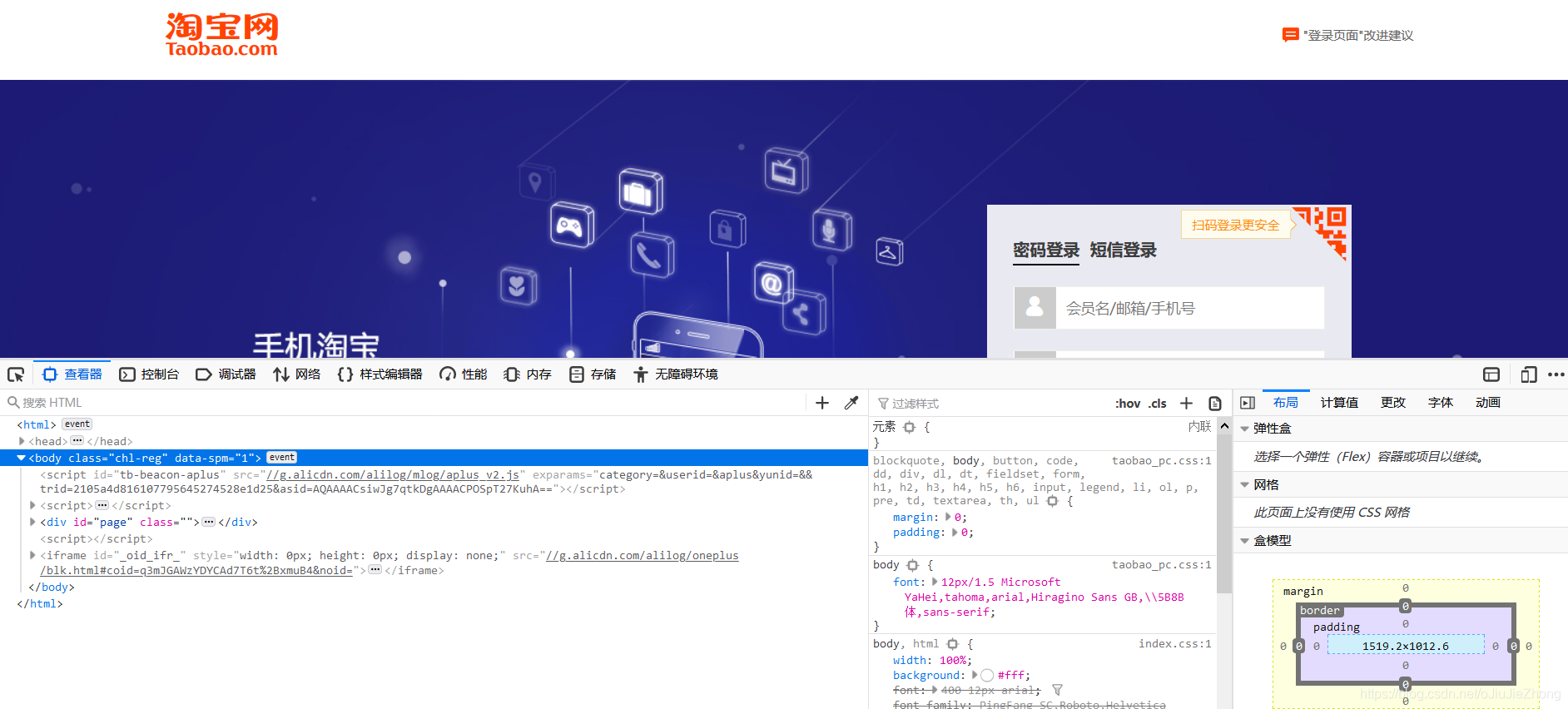Expand the background shorthand property arrow

[x=975, y=675]
